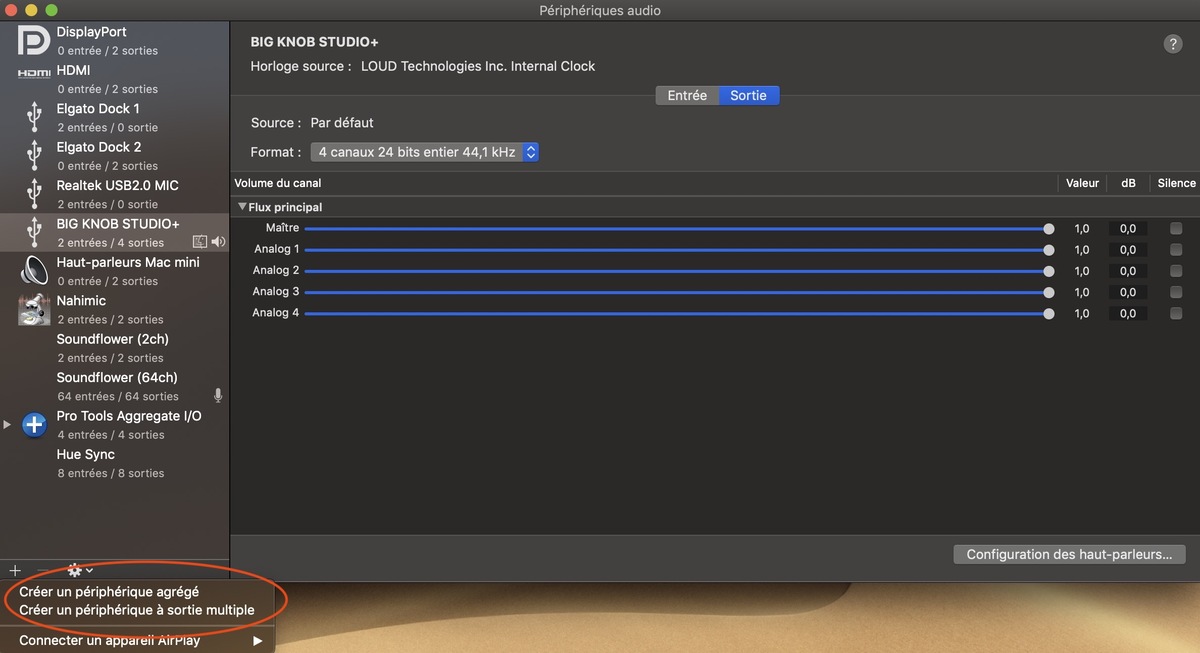Collapse the Flux principal section

pos(242,207)
